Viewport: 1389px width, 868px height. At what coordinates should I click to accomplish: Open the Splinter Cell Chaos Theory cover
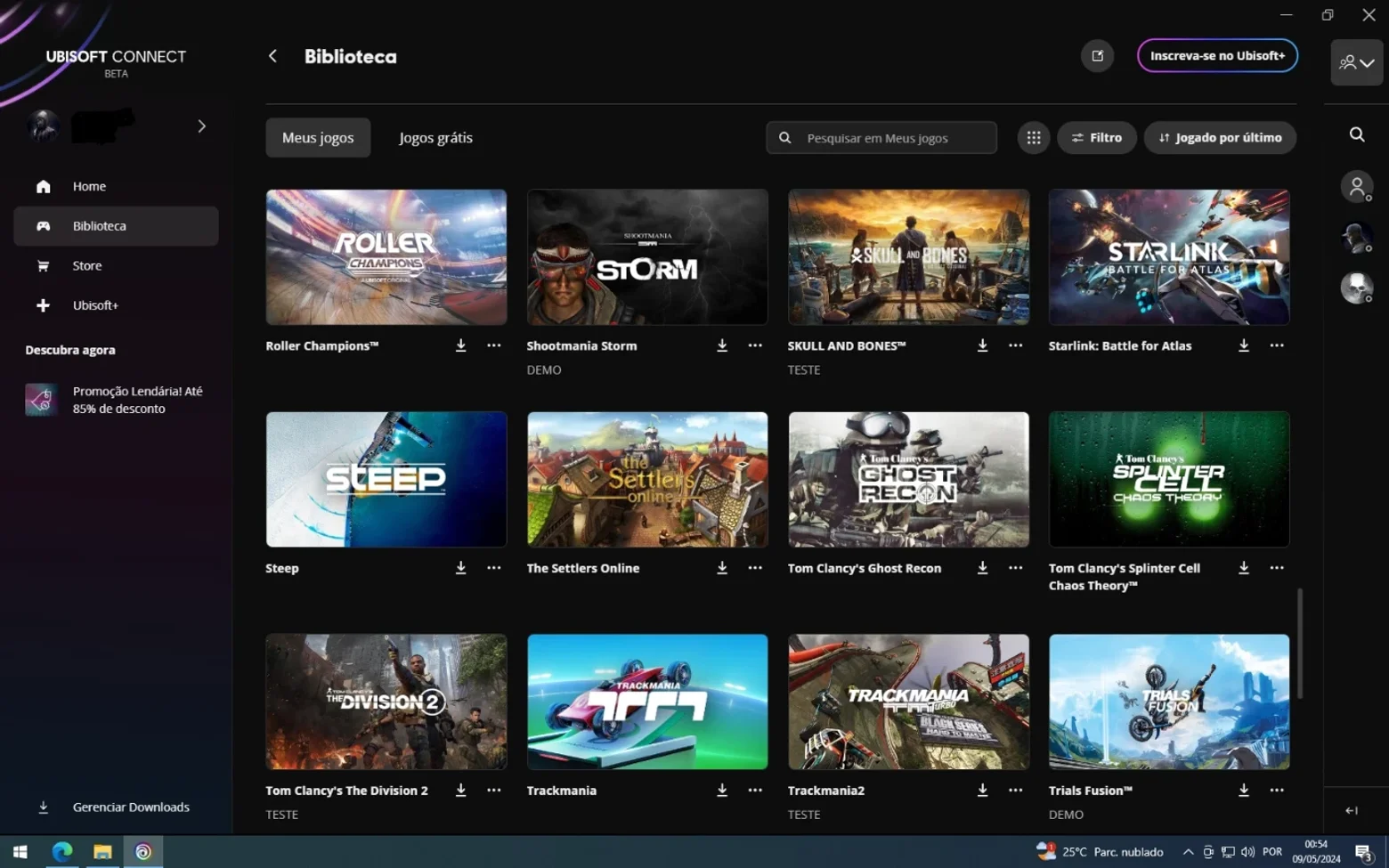tap(1169, 479)
